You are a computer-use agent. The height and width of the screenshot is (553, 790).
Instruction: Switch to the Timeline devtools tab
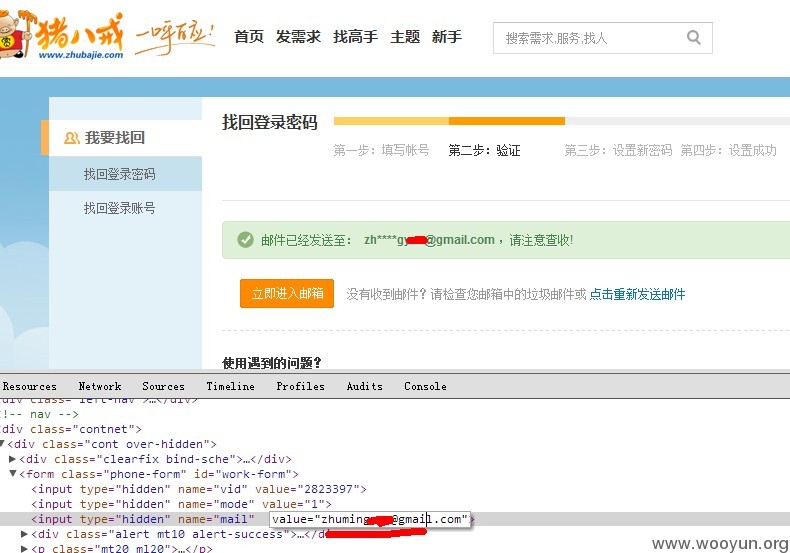[x=230, y=386]
